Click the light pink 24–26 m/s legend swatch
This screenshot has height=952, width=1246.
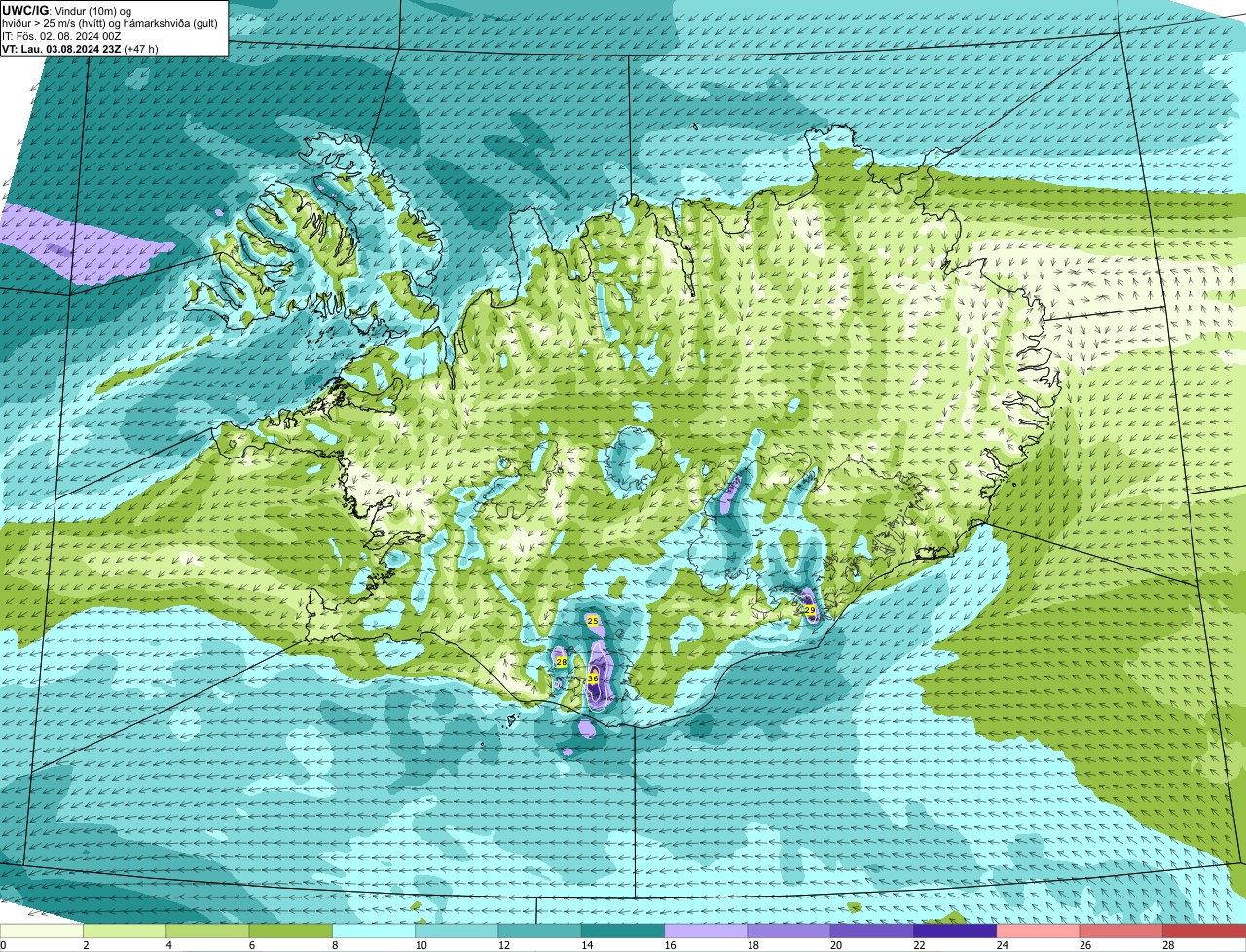(x=1039, y=932)
